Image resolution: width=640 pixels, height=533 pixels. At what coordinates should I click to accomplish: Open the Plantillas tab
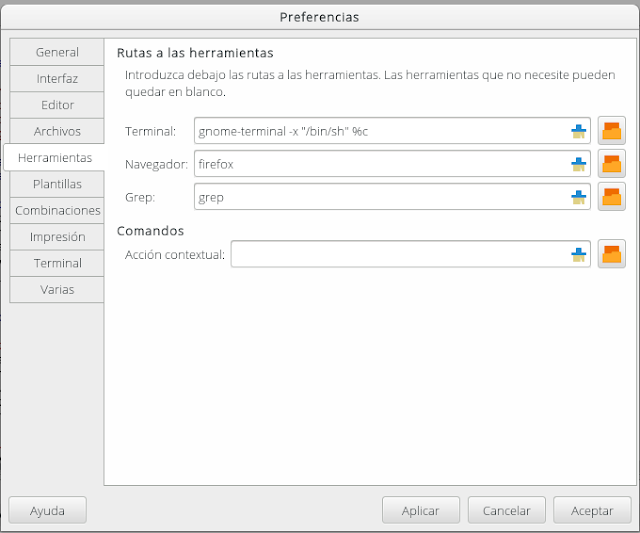coord(57,184)
